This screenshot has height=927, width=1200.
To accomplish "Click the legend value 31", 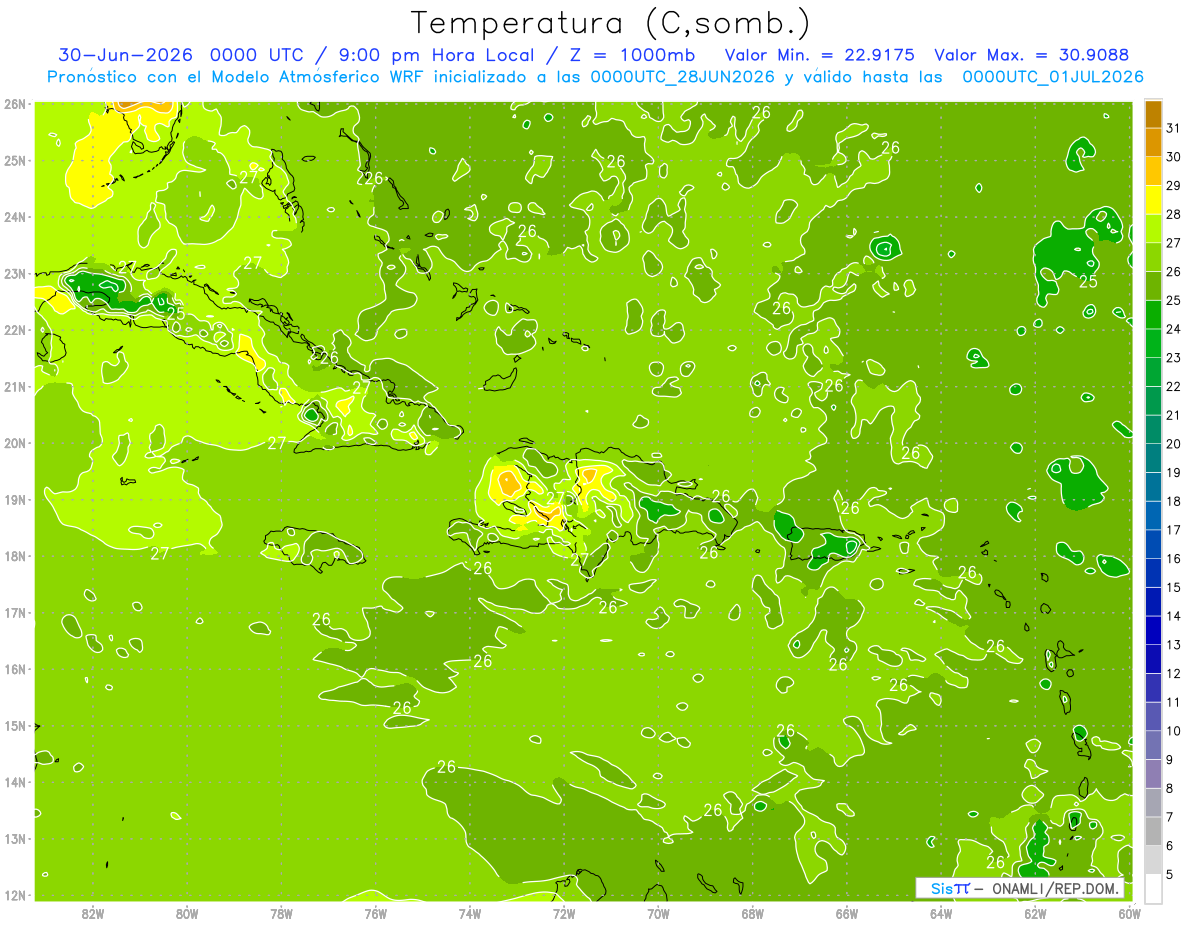I will 1173,128.
